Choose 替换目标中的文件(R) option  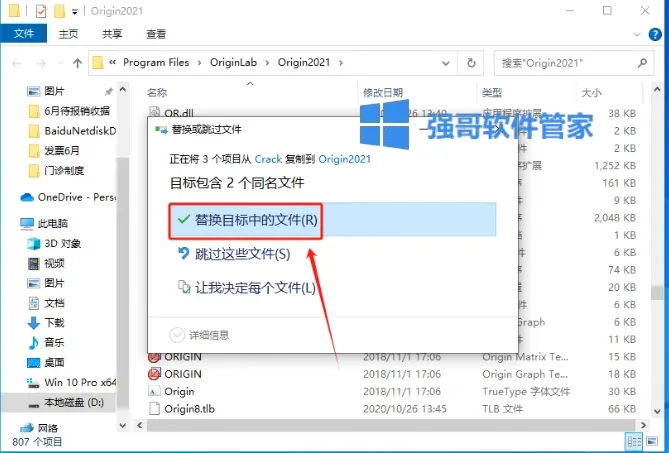[333, 220]
